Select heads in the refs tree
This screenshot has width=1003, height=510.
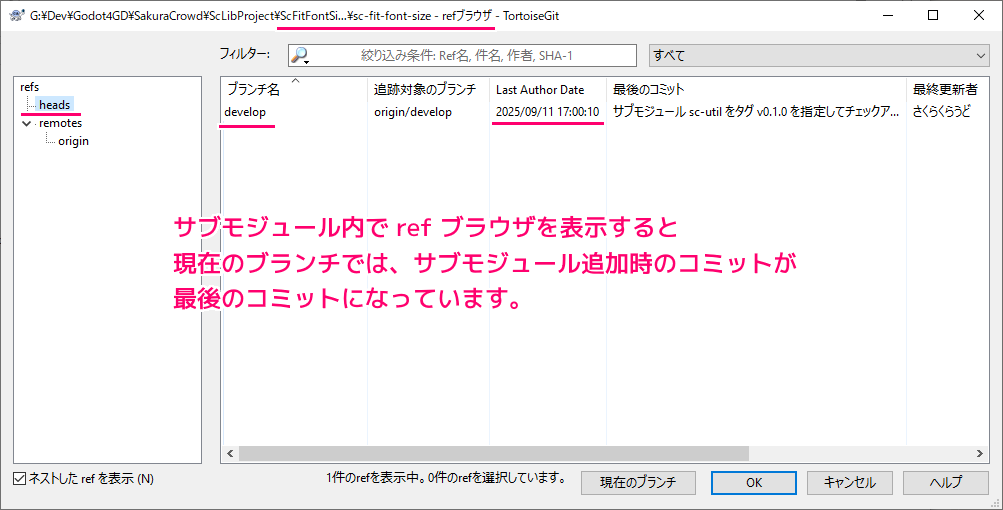54,105
